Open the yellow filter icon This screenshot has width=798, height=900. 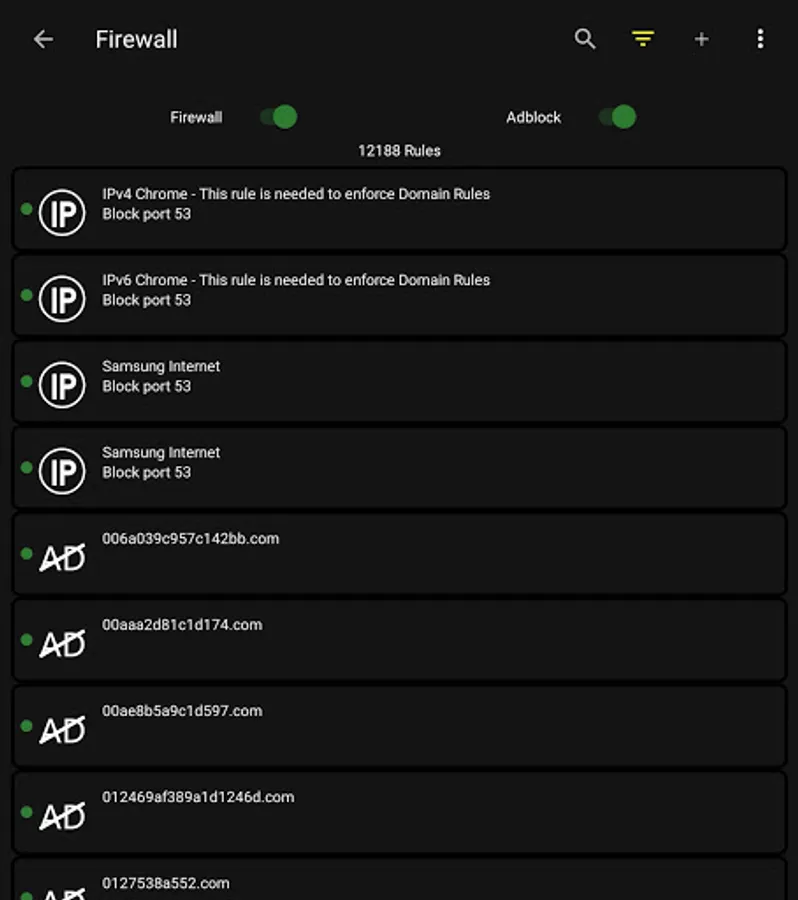[x=643, y=39]
